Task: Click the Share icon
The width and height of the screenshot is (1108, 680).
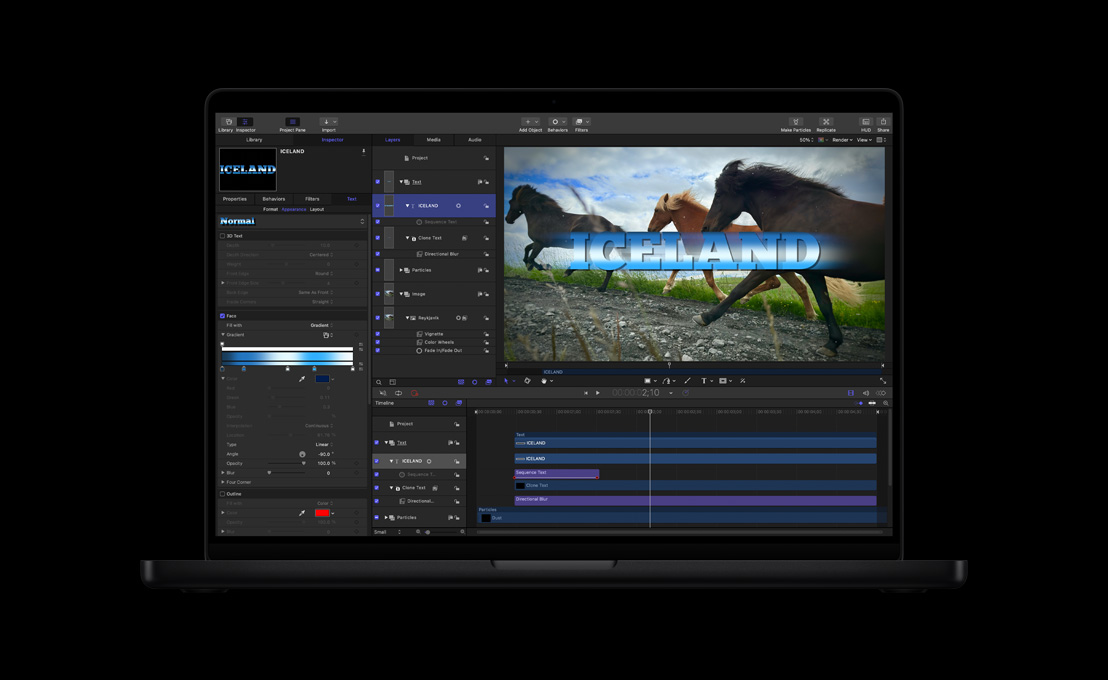Action: 883,122
